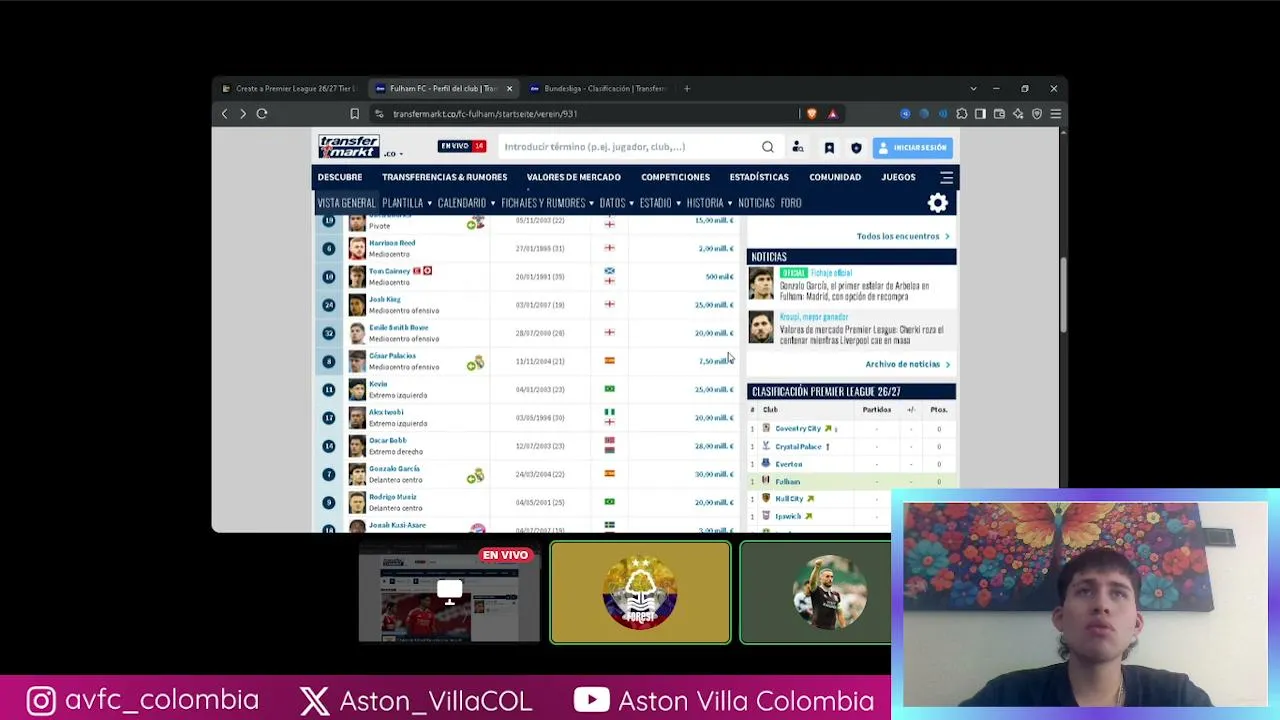
Task: Click the Instagram icon in the stream banner
Action: pyautogui.click(x=41, y=700)
